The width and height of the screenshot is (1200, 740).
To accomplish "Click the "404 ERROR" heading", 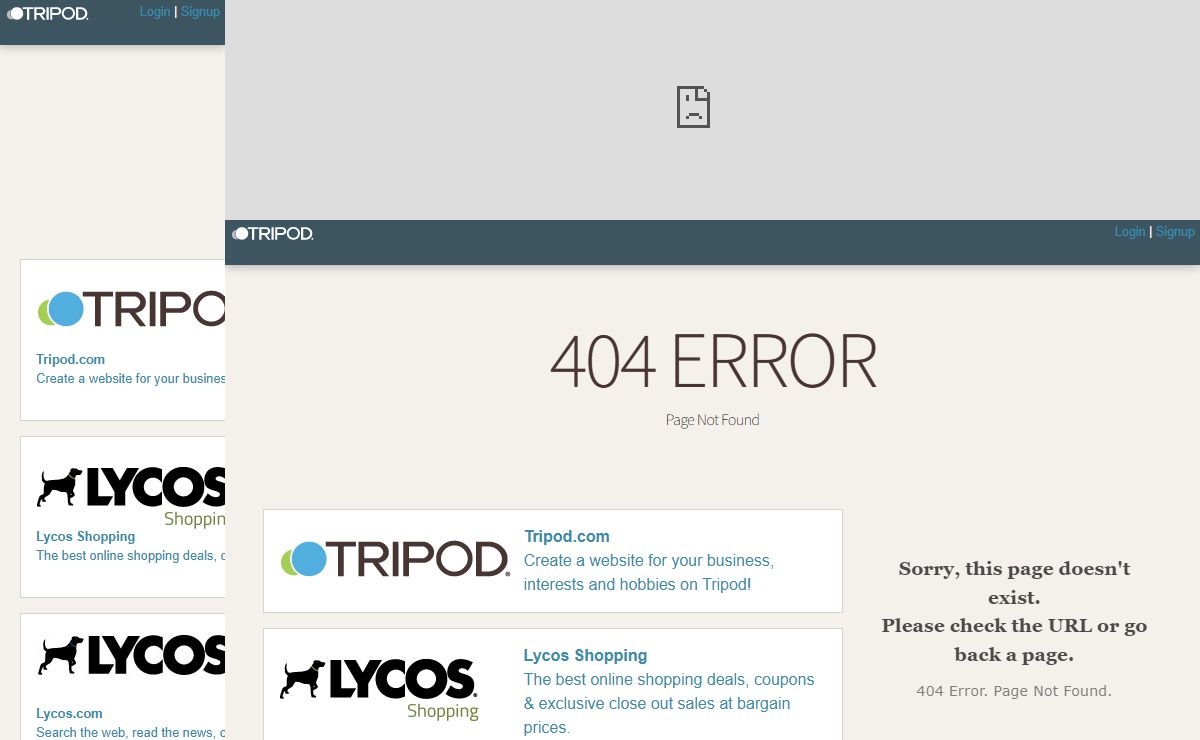I will tap(713, 361).
